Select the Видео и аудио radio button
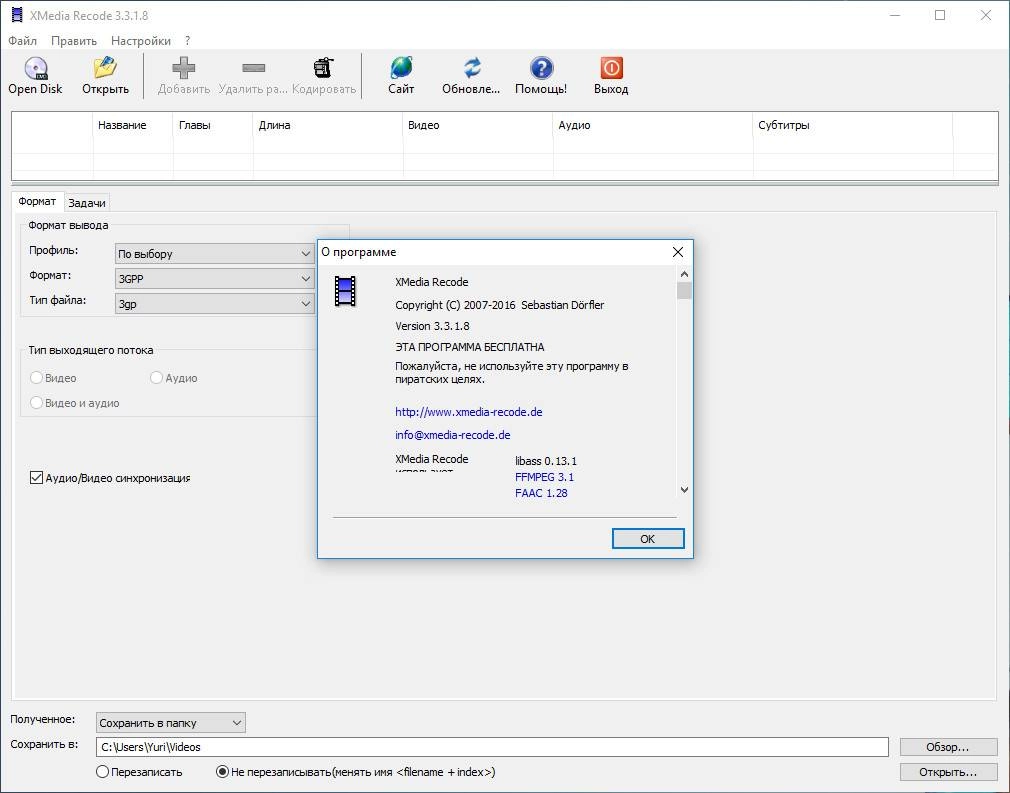Image resolution: width=1010 pixels, height=793 pixels. (x=36, y=403)
